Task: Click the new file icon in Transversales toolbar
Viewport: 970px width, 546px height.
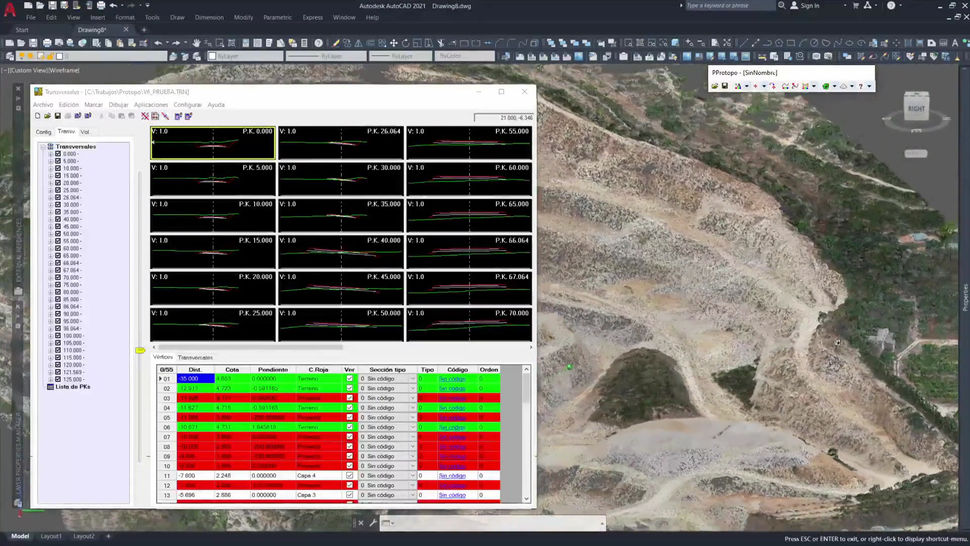Action: (37, 116)
